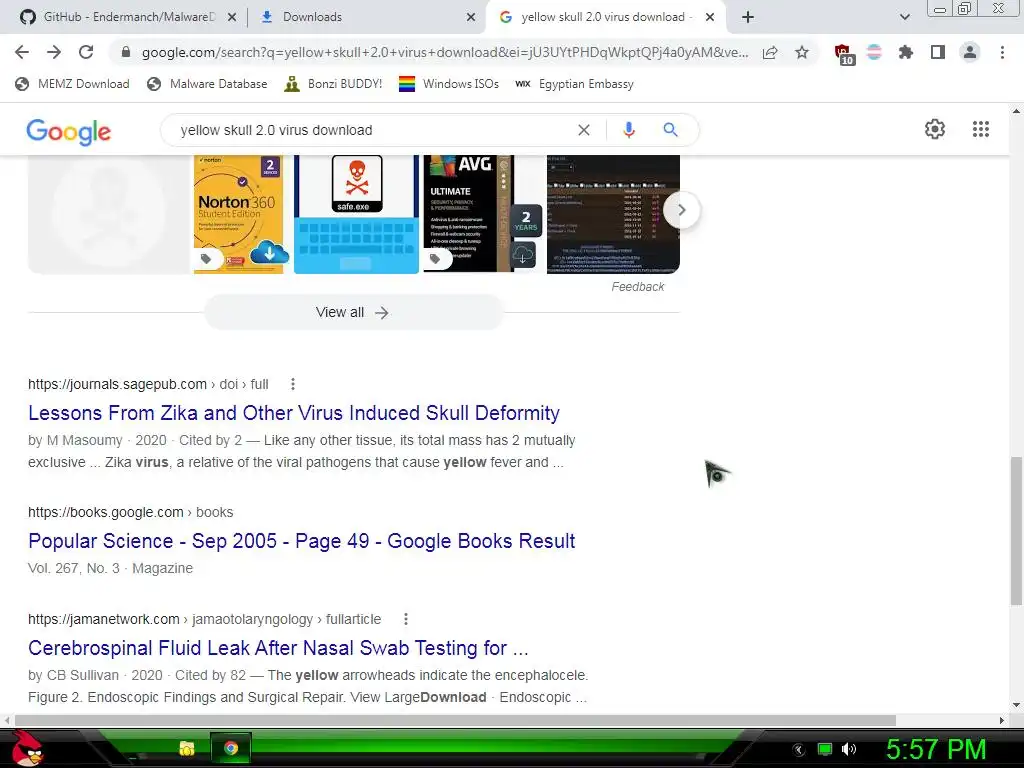This screenshot has width=1024, height=768.
Task: Go forward to next page
Action: (54, 52)
